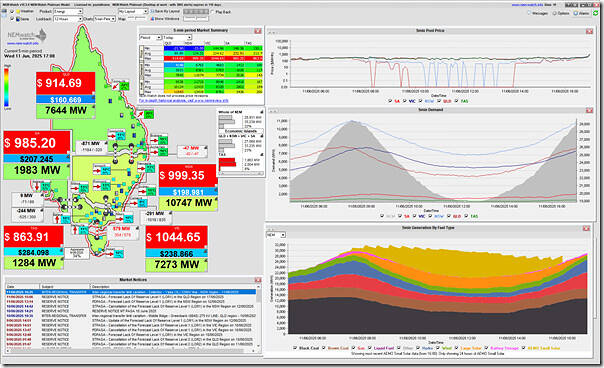Toggle the Black Coal legend checkbox
Screen dimensions: 604x368
coord(295,348)
